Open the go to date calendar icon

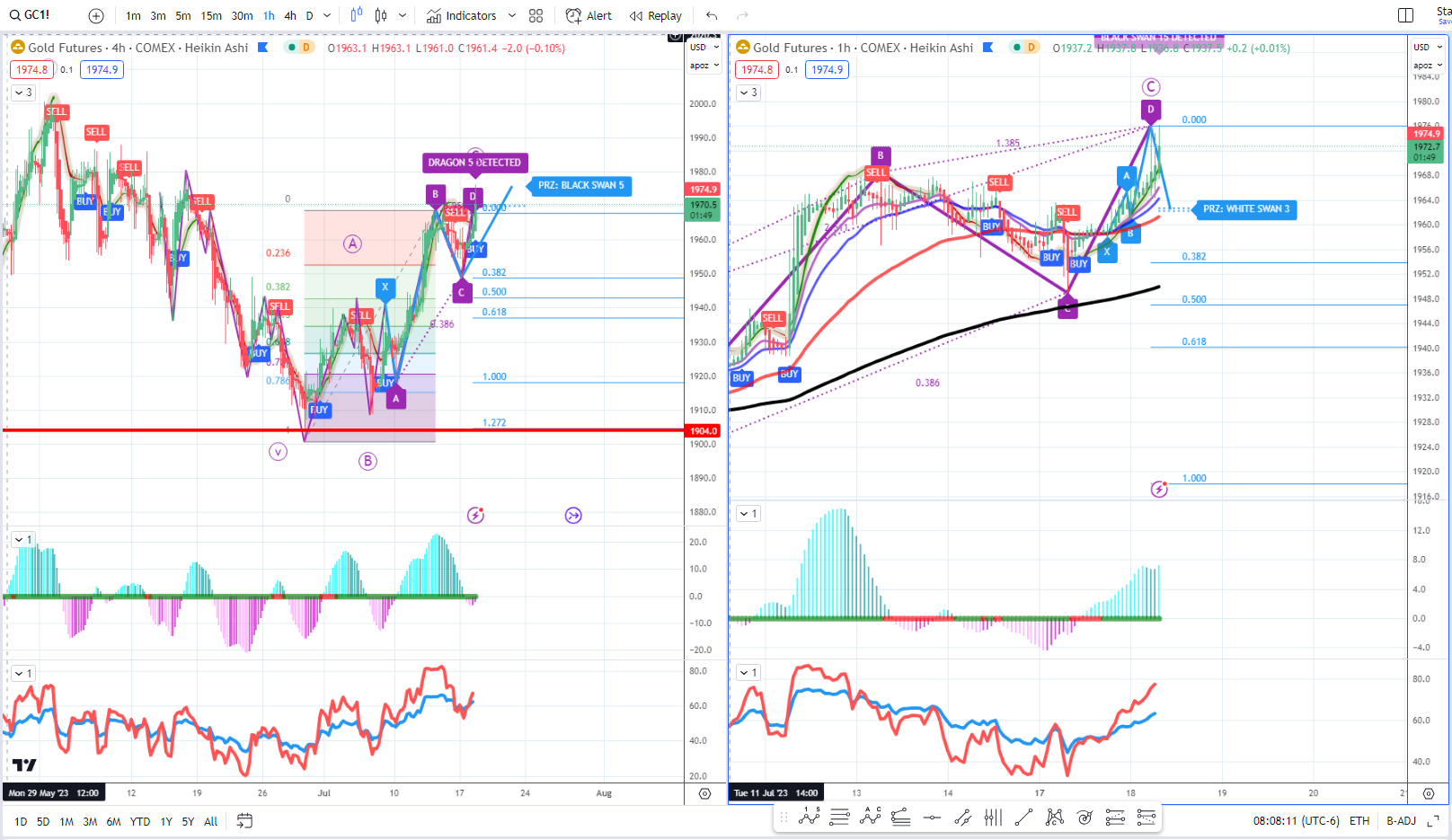tap(244, 821)
